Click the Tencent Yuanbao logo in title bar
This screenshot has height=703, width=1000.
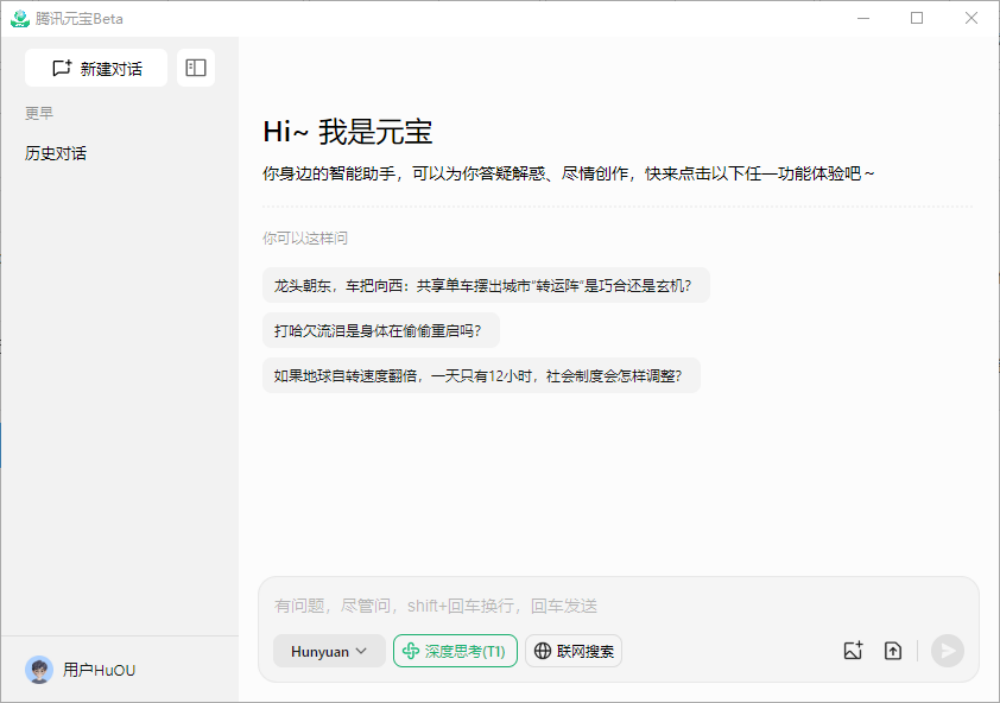20,19
